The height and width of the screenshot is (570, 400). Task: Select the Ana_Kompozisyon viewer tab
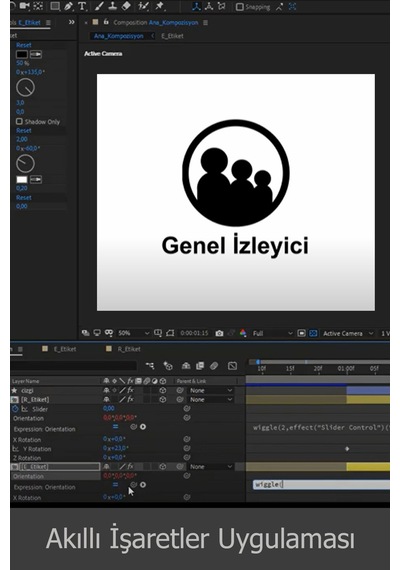[119, 36]
